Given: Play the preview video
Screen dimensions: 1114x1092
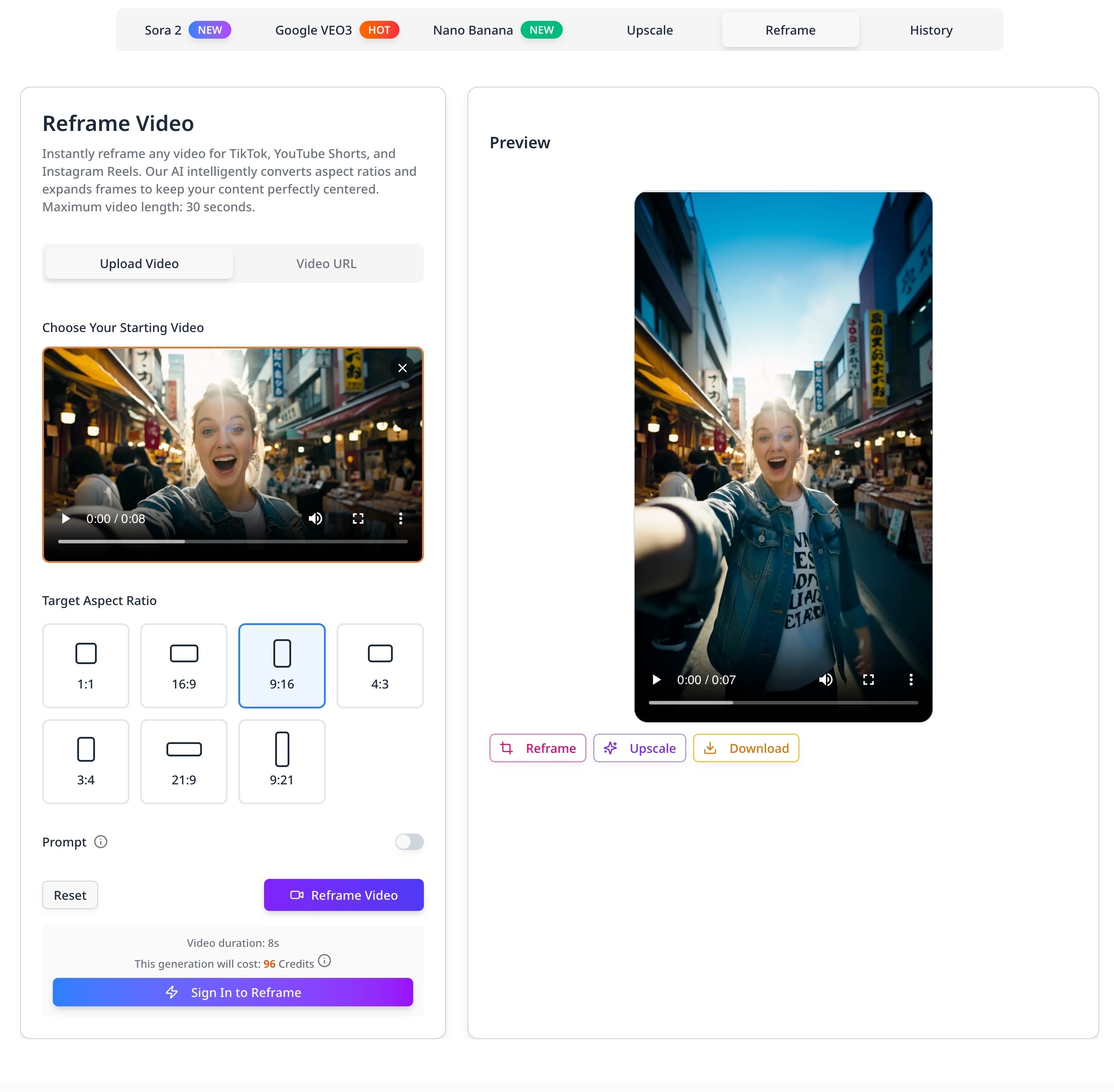Looking at the screenshot, I should click(x=656, y=680).
